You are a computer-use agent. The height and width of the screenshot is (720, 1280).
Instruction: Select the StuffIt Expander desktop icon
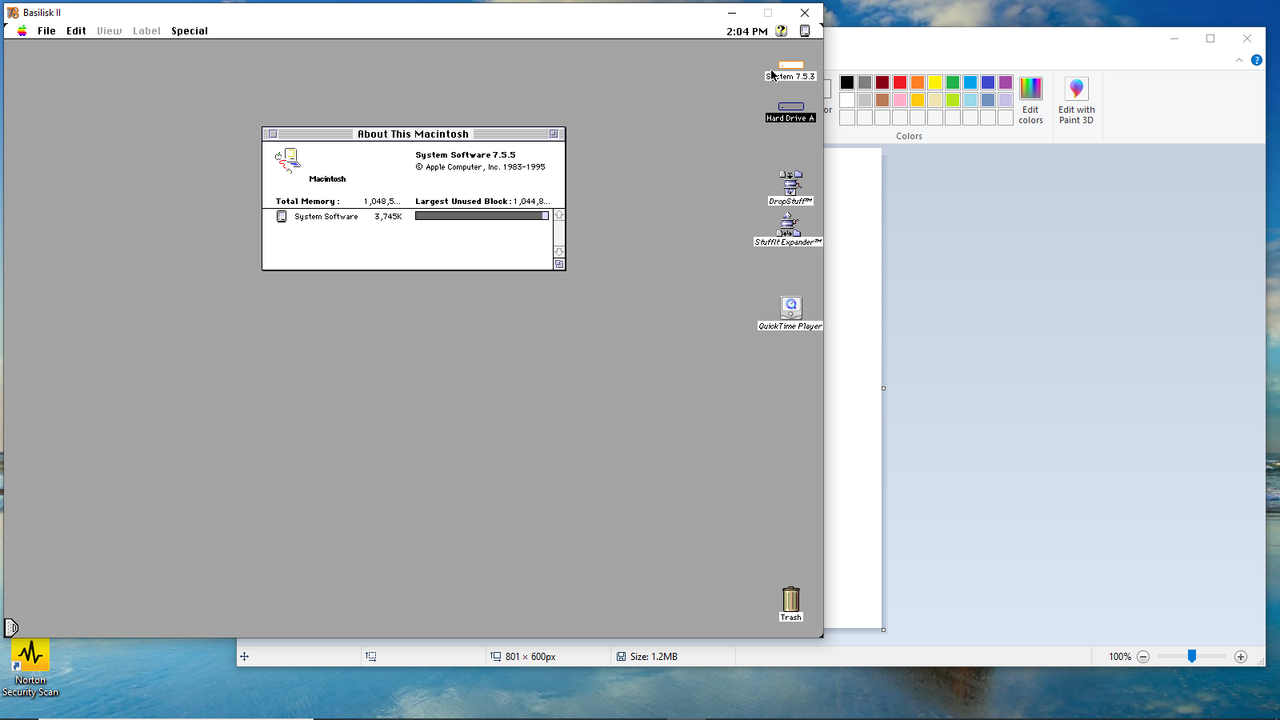[x=789, y=224]
